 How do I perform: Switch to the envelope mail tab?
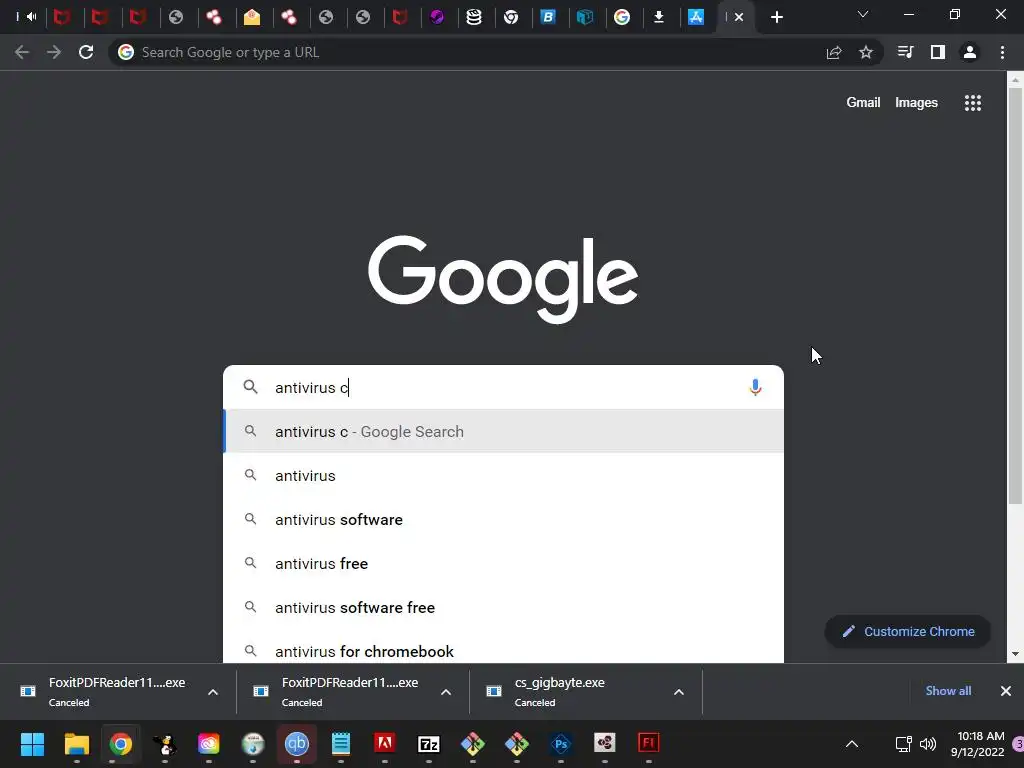252,17
